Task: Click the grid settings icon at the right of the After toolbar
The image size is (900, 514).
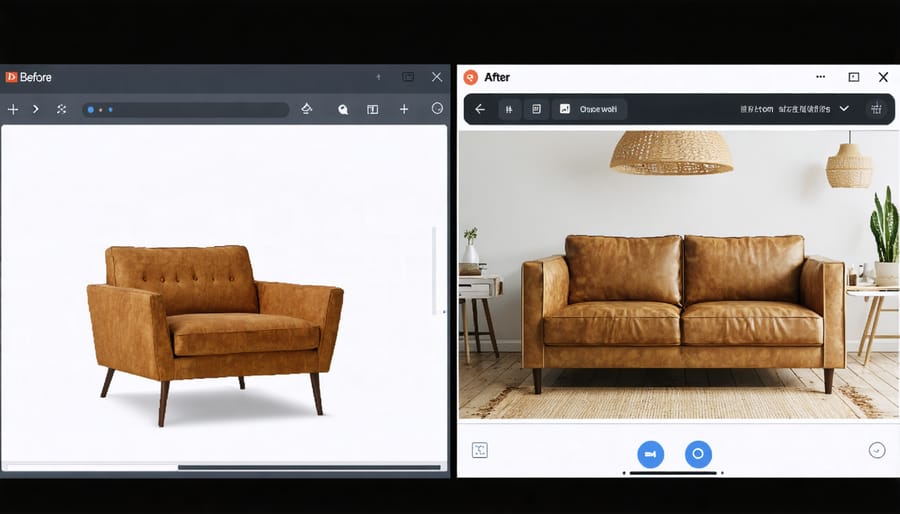Action: [x=877, y=109]
